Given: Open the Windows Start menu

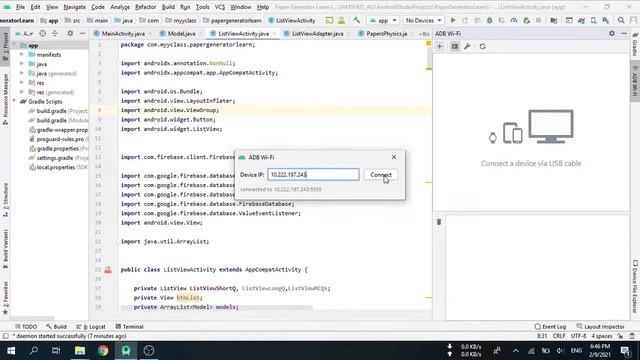Looking at the screenshot, I should [11, 351].
